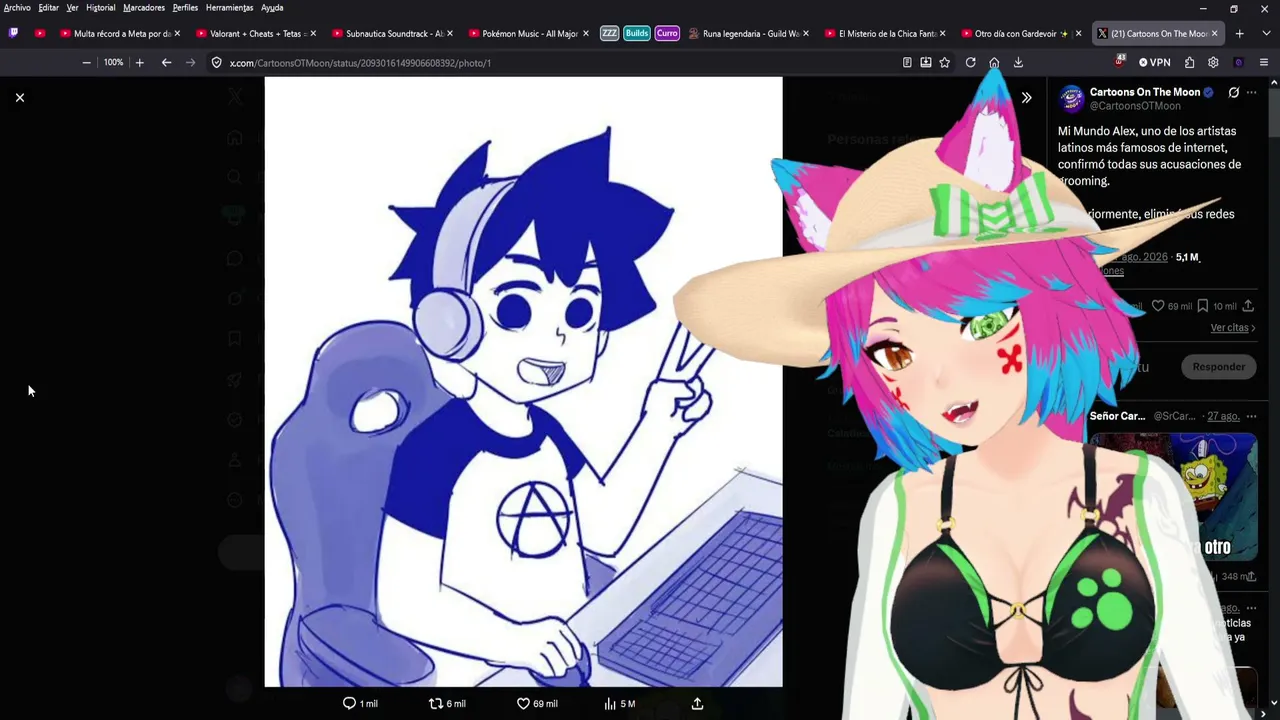This screenshot has width=1280, height=720.
Task: Click the x.com address bar URL
Action: tap(360, 63)
